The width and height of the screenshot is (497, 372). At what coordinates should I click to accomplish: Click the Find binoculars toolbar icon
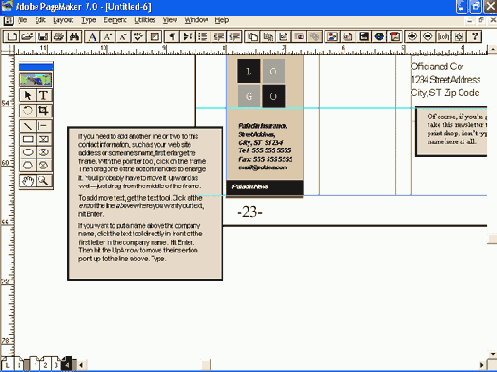click(x=74, y=37)
